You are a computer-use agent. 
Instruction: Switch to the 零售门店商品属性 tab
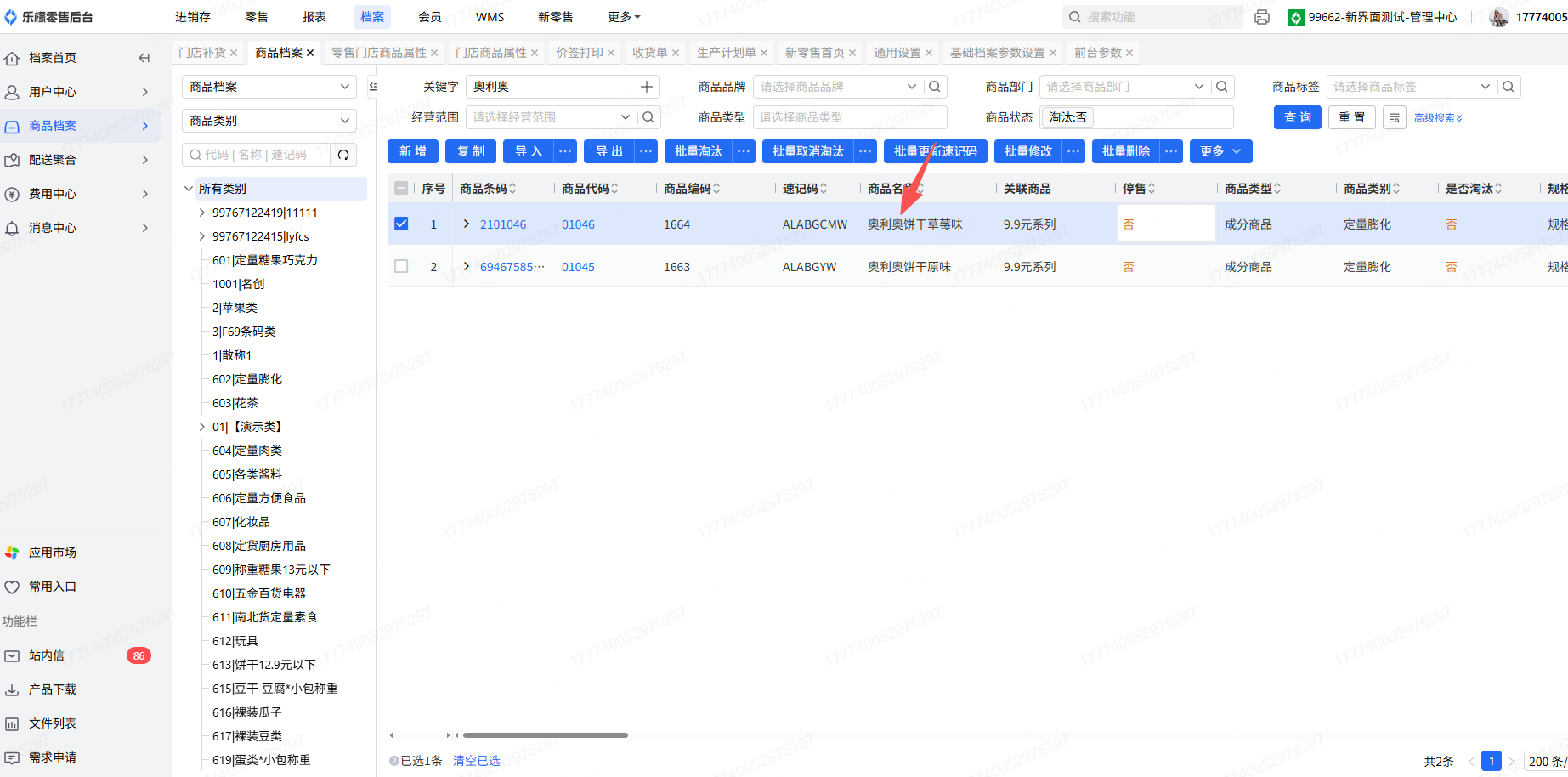(x=379, y=53)
